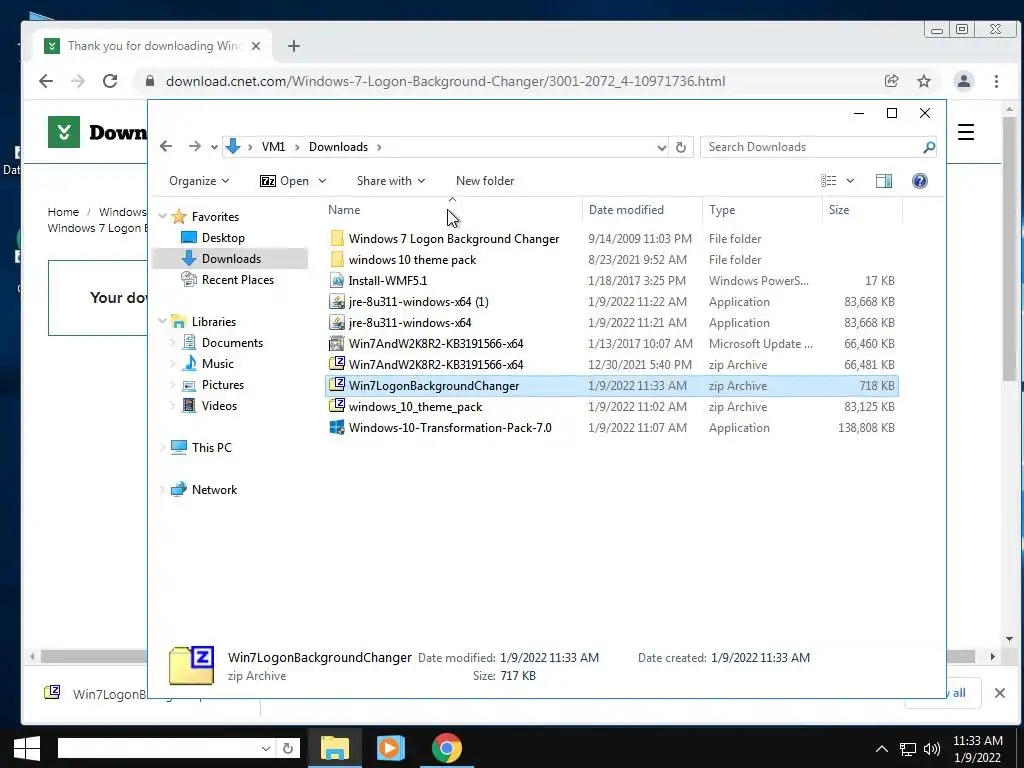Image resolution: width=1024 pixels, height=768 pixels.
Task: Open Explorer help
Action: (920, 181)
